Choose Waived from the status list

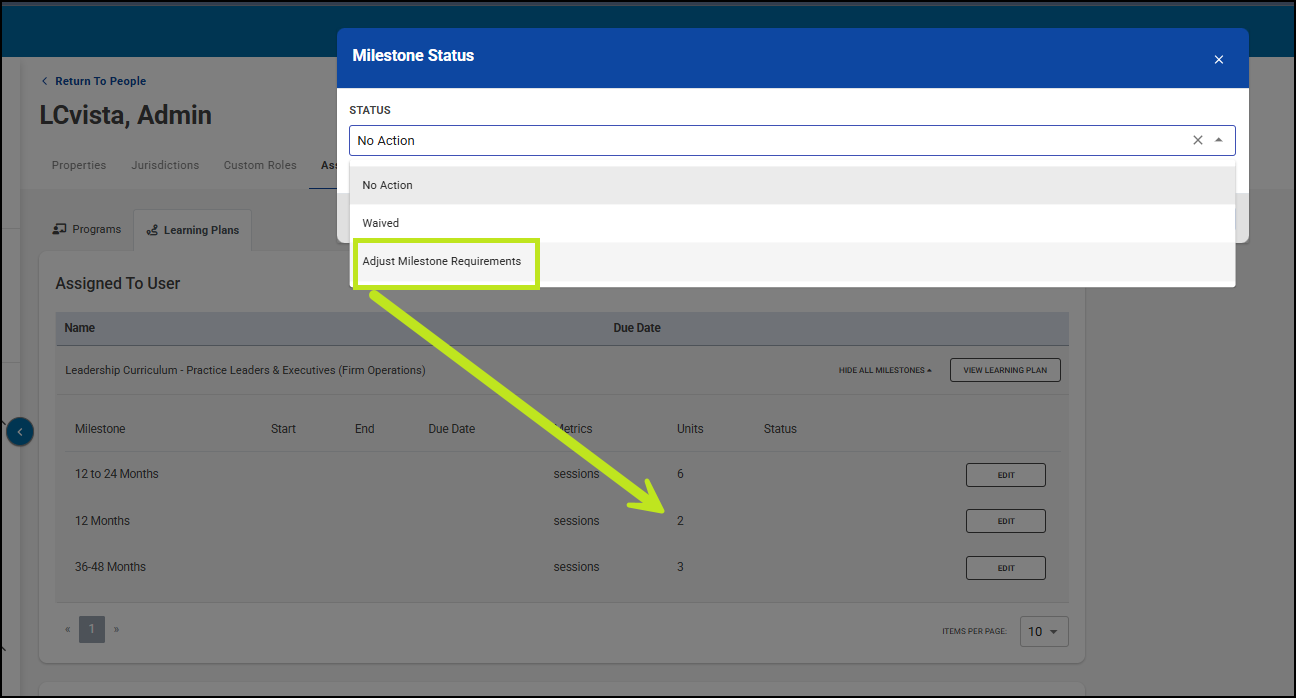click(x=380, y=223)
